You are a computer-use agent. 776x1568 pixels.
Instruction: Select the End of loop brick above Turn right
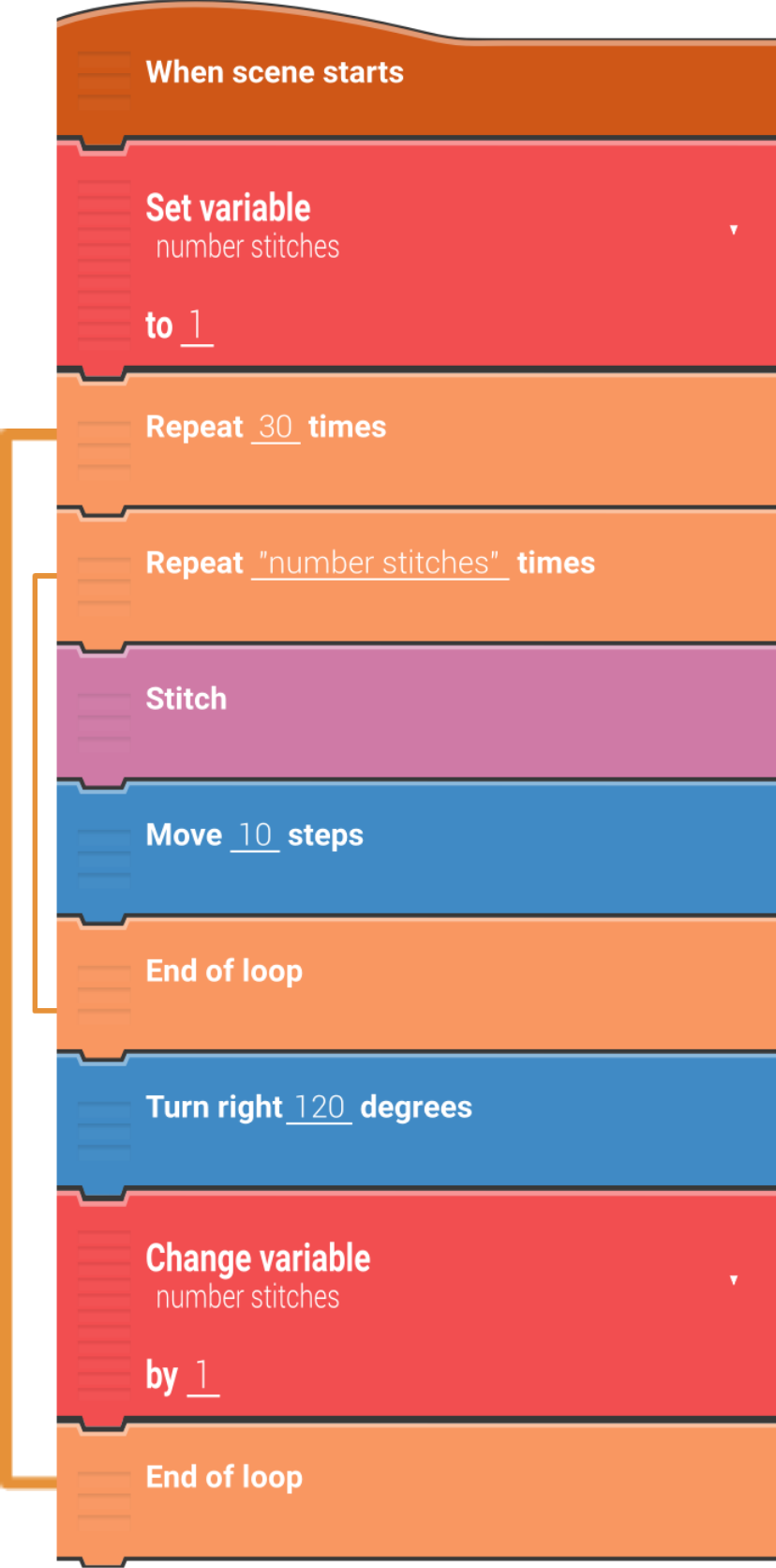point(224,972)
